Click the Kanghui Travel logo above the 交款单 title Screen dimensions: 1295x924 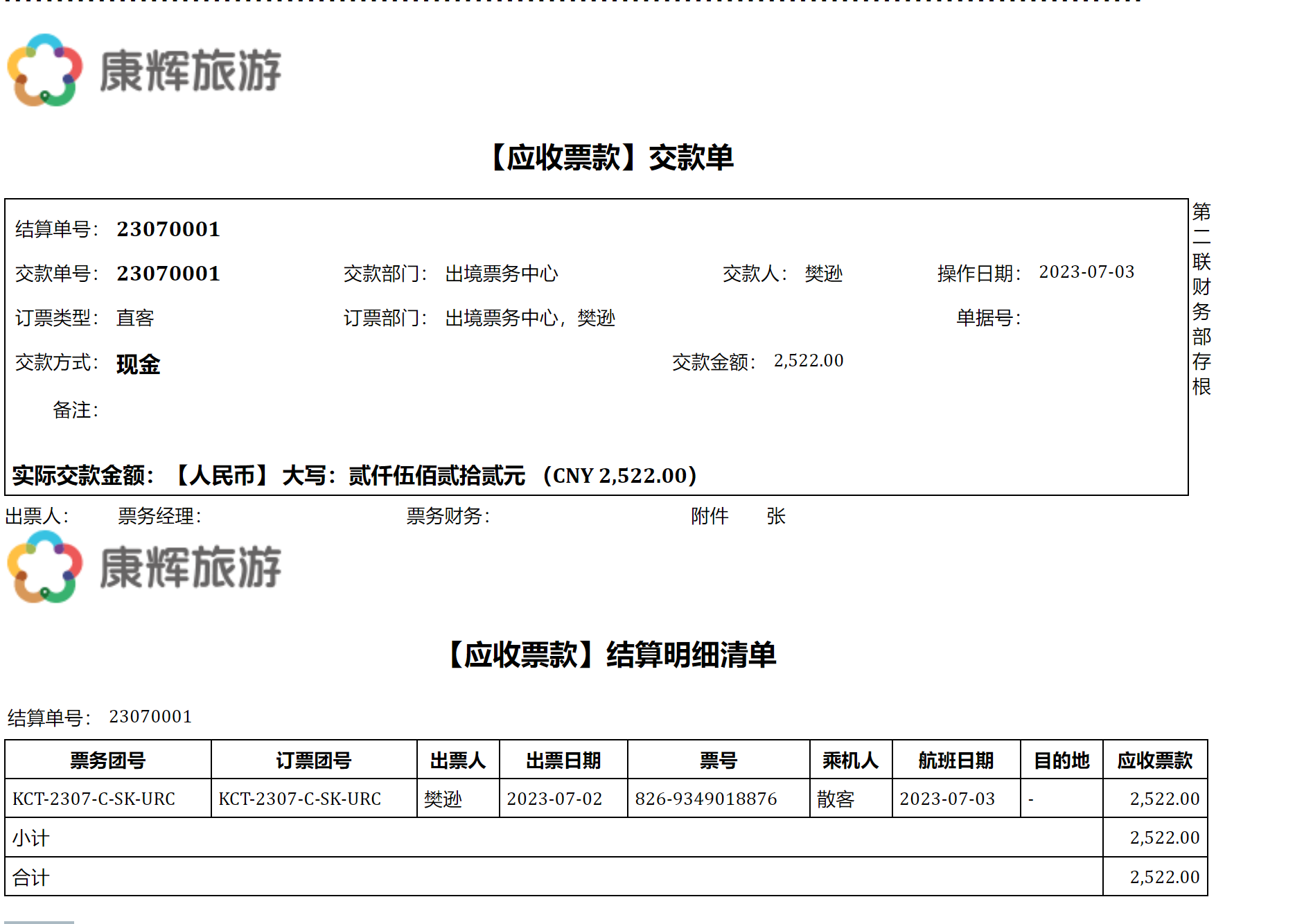[144, 70]
